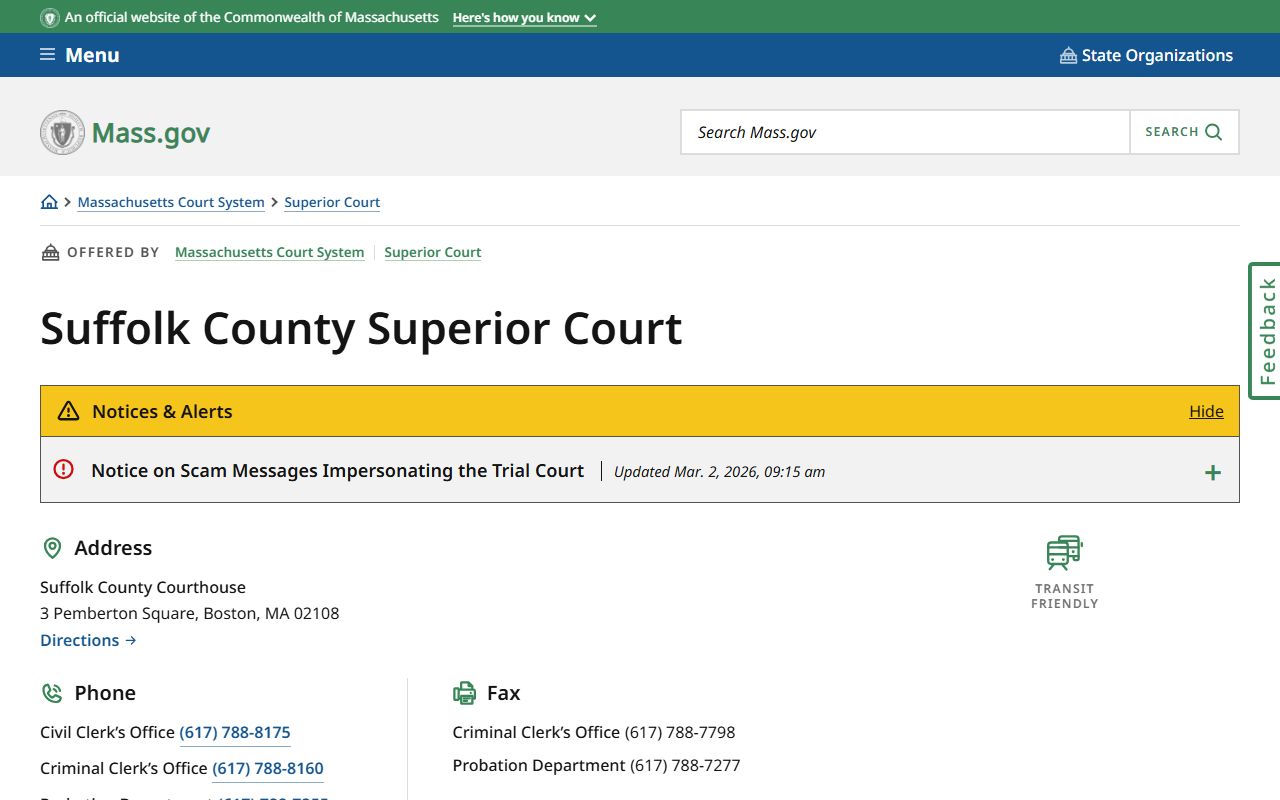Screen dimensions: 1280x800
Task: Open the Feedback side tab
Action: click(x=1266, y=331)
